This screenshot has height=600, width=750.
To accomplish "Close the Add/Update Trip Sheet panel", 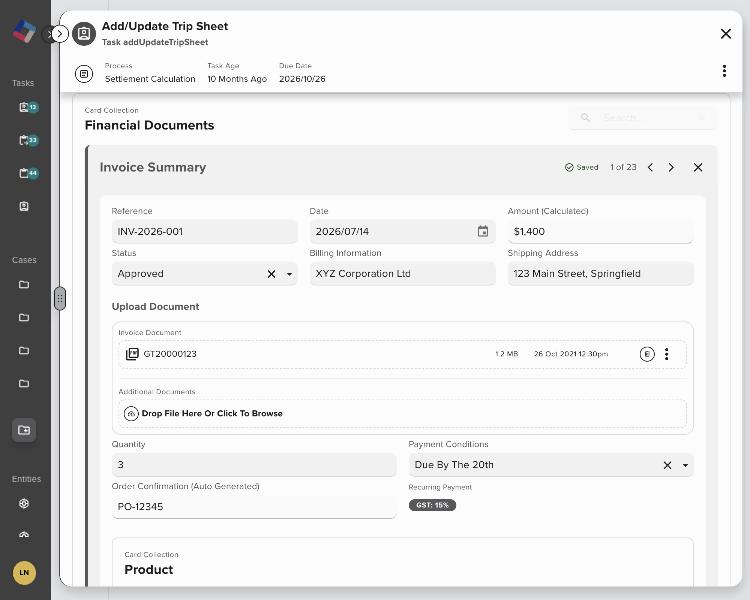I will pyautogui.click(x=726, y=34).
